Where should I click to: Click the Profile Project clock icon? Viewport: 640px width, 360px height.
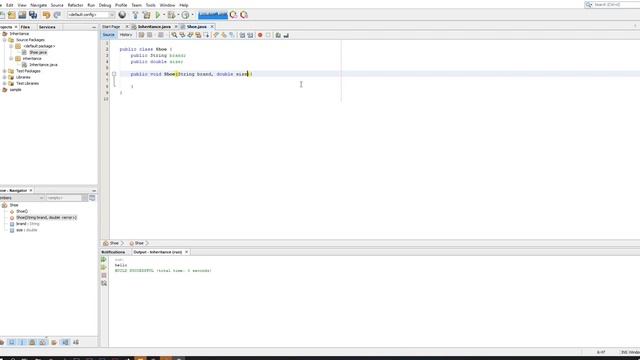185,15
